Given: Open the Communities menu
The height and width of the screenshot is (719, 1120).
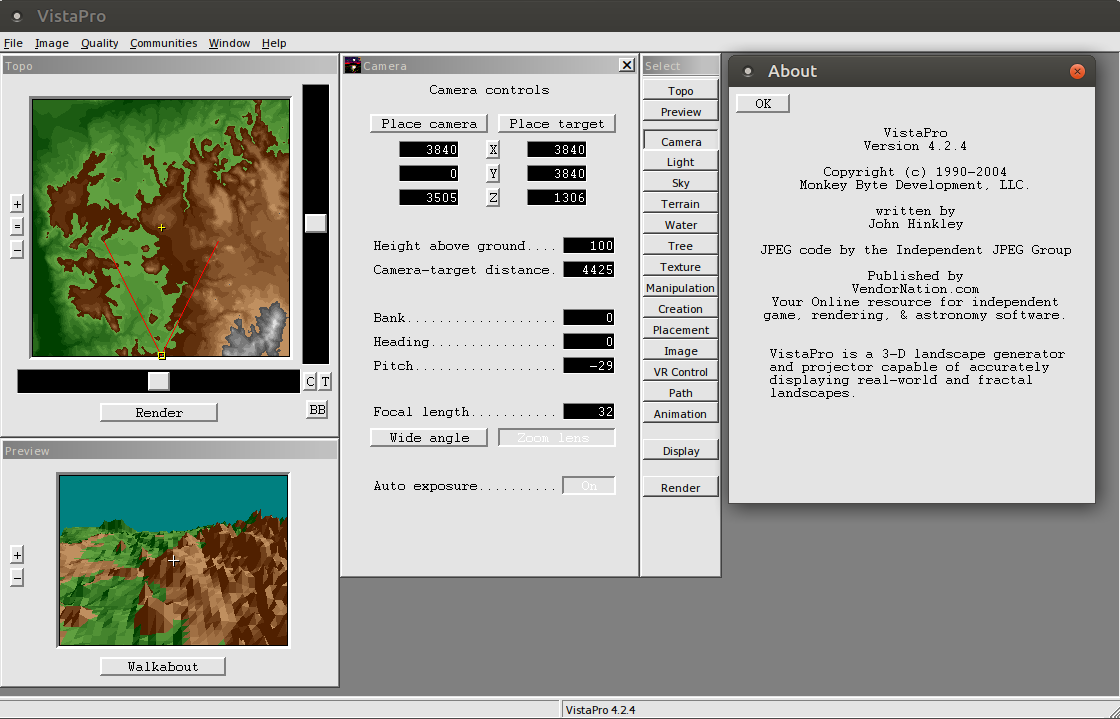Looking at the screenshot, I should click(x=164, y=43).
